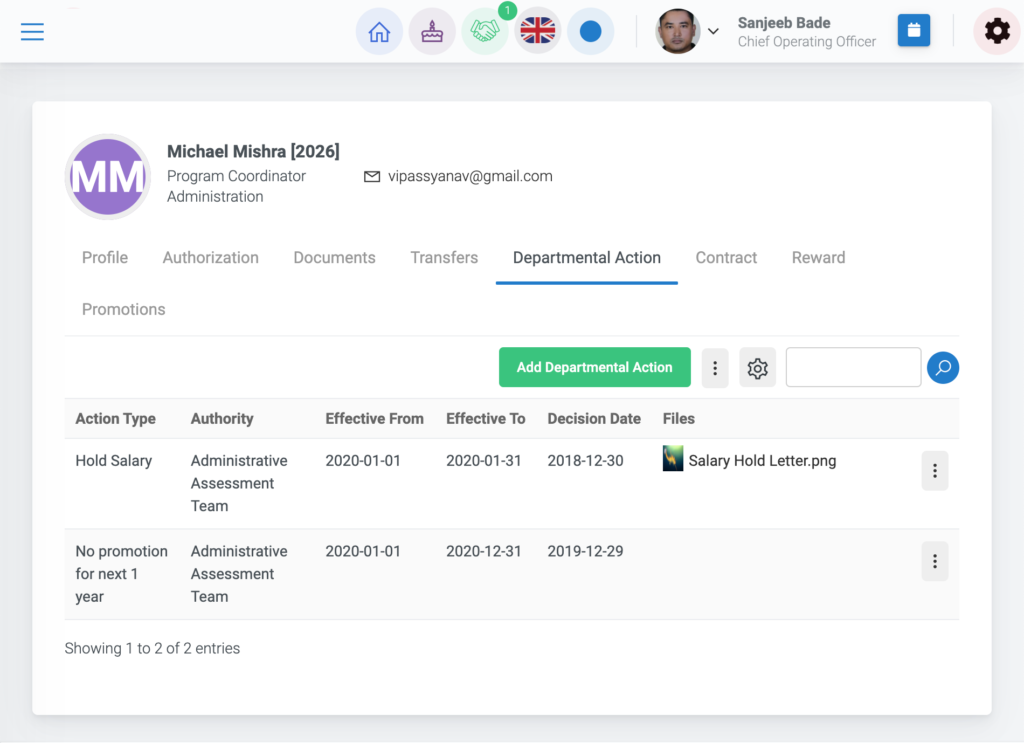Focus the search input field
Viewport: 1024px width, 743px height.
point(853,368)
